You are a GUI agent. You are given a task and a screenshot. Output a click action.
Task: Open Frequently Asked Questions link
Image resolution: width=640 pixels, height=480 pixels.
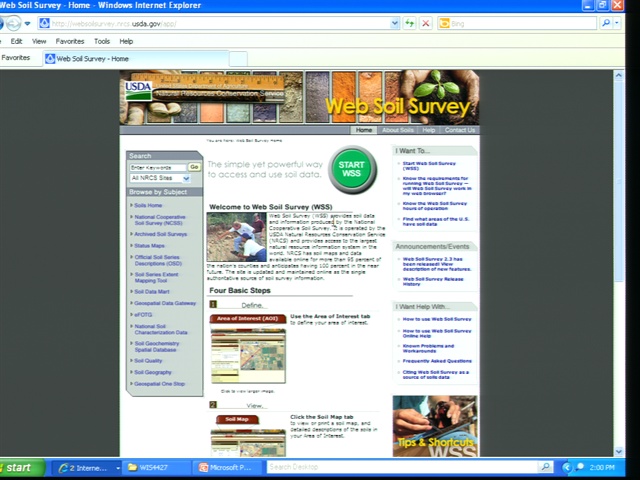pyautogui.click(x=437, y=361)
